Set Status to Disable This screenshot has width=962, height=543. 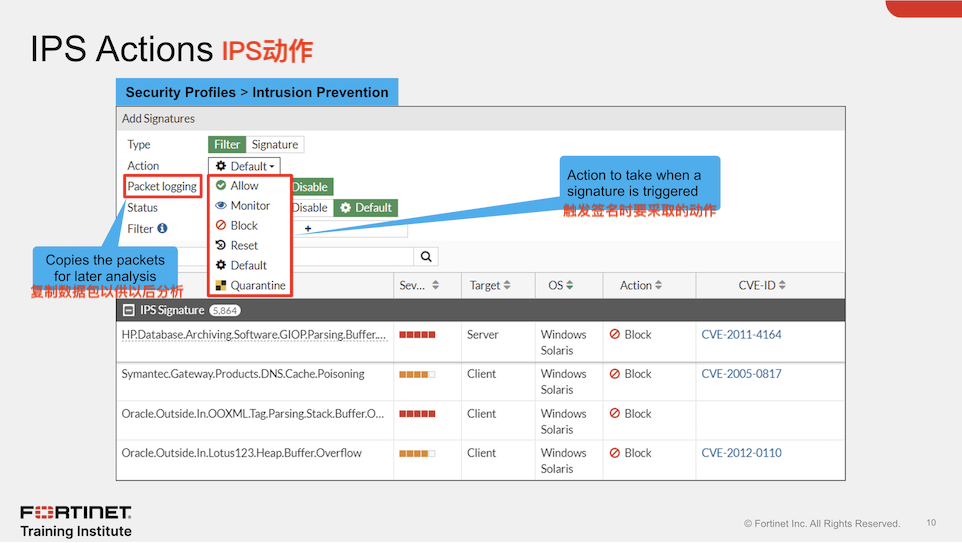click(311, 208)
